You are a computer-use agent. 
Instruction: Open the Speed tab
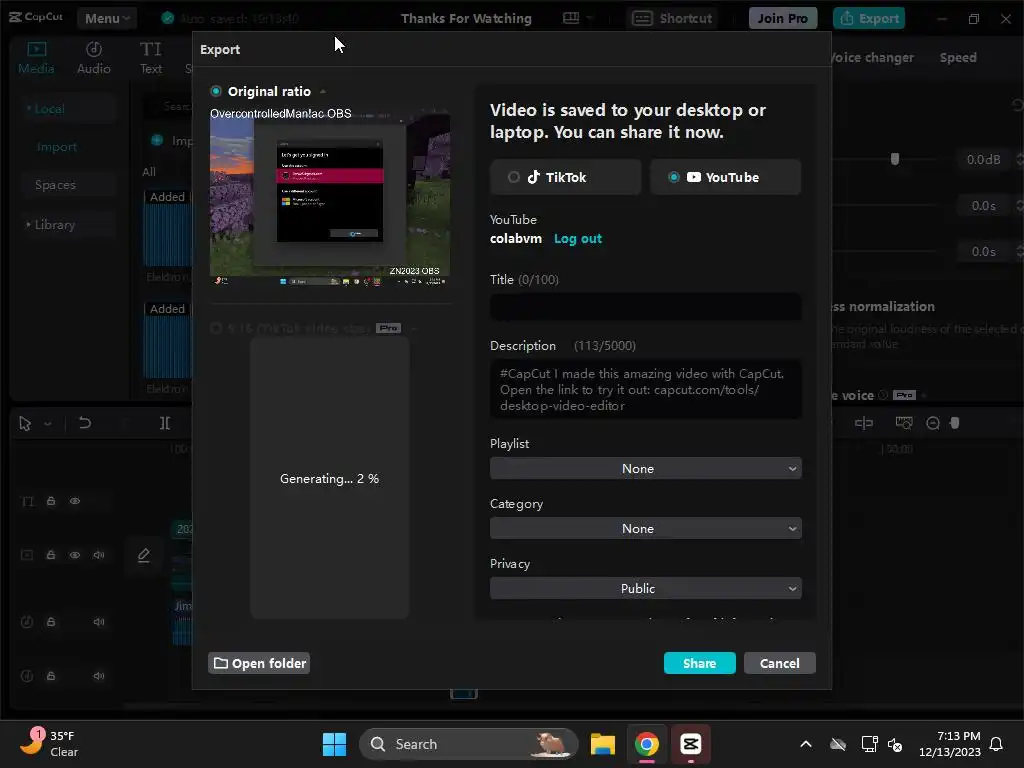tap(958, 57)
